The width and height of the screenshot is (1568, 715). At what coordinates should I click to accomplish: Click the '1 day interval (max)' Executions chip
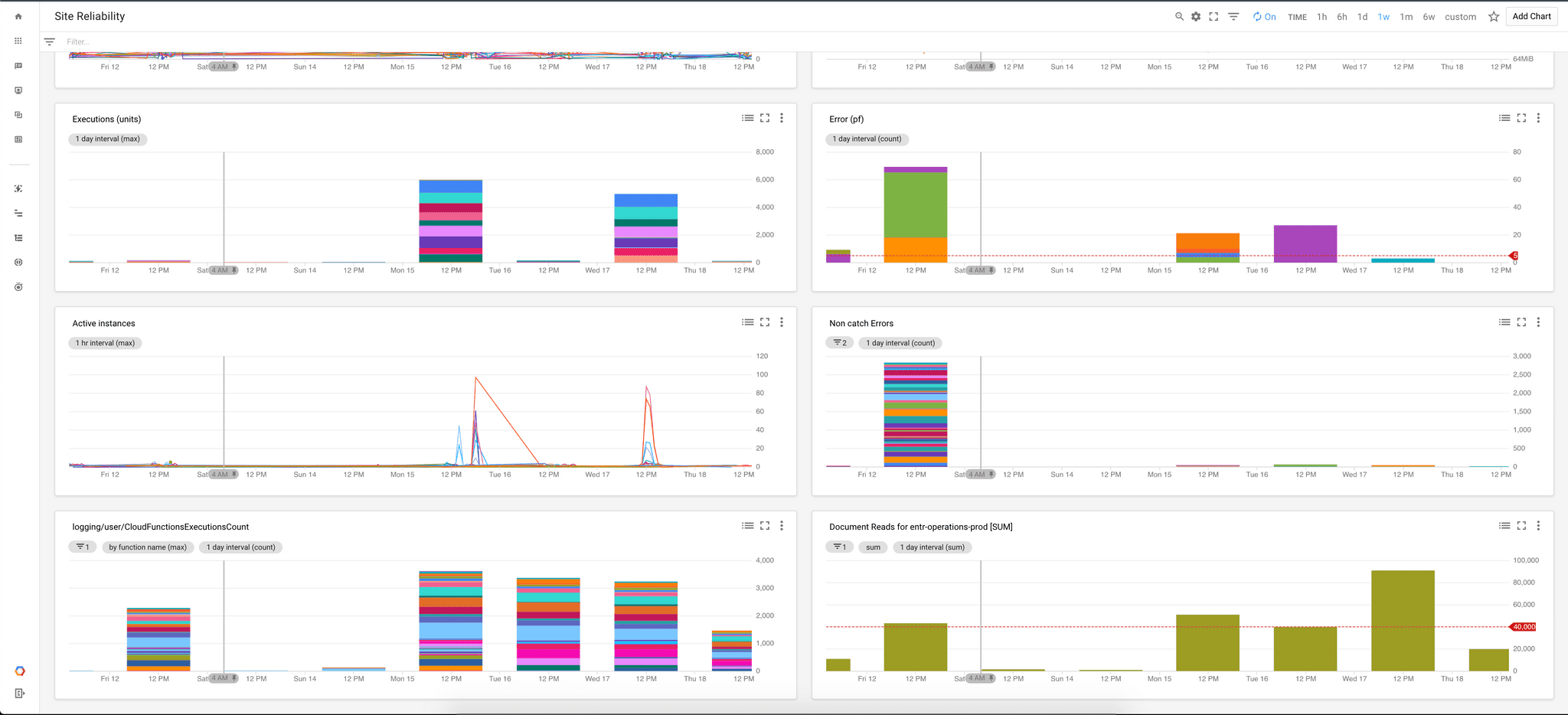tap(108, 139)
